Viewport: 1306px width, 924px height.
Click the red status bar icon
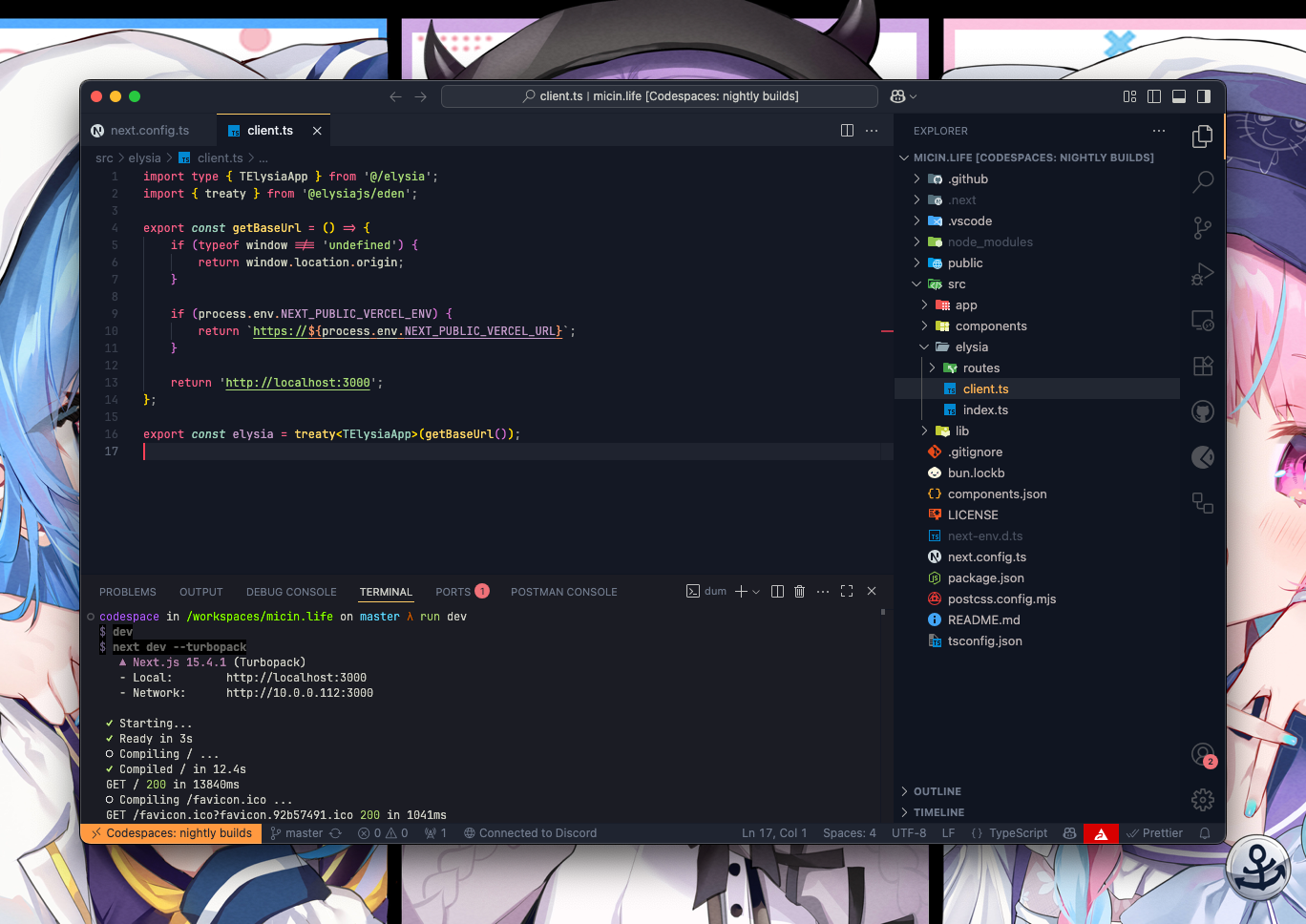1101,833
